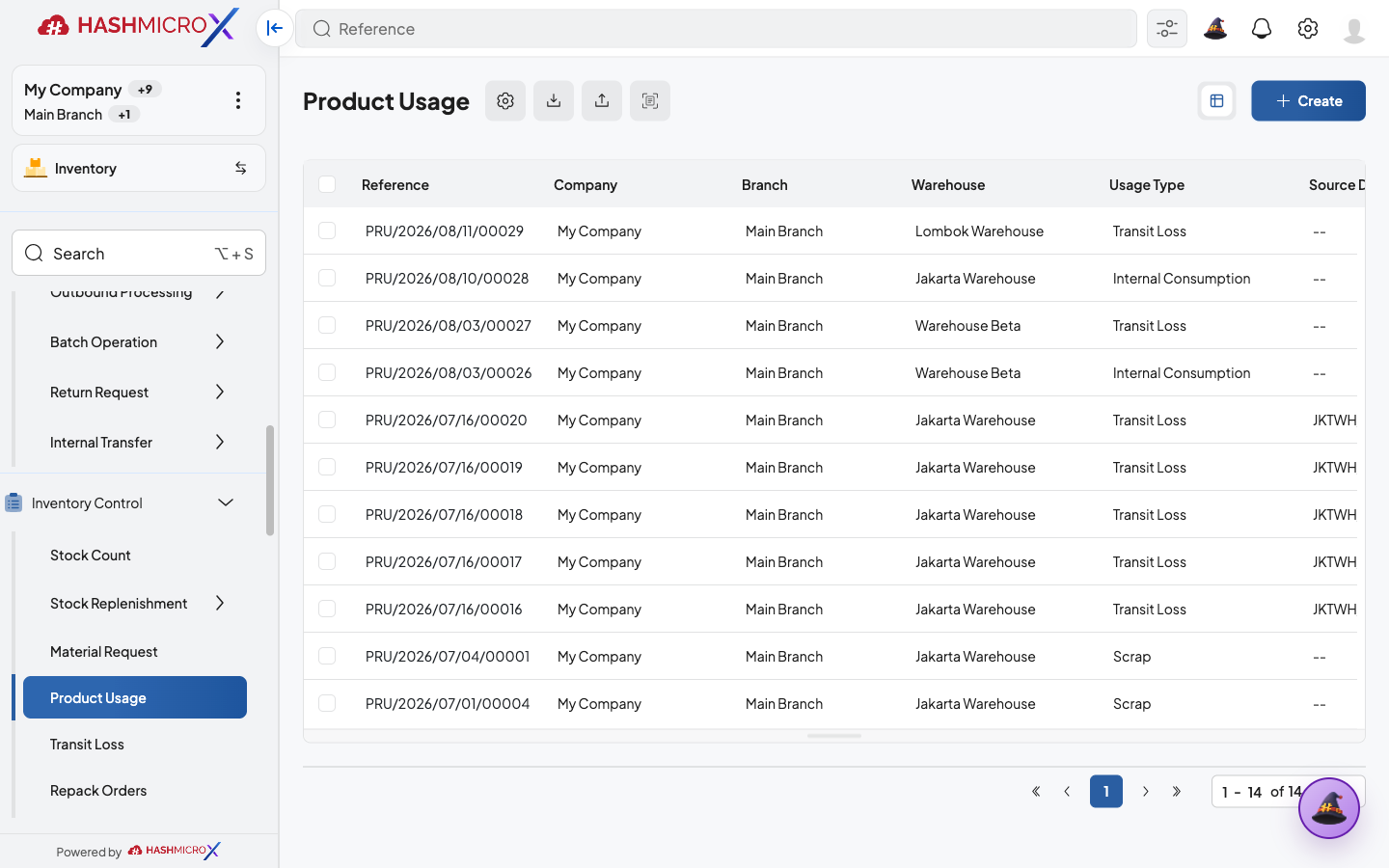Focus the sidebar Search box
This screenshot has width=1389, height=868.
pos(139,253)
